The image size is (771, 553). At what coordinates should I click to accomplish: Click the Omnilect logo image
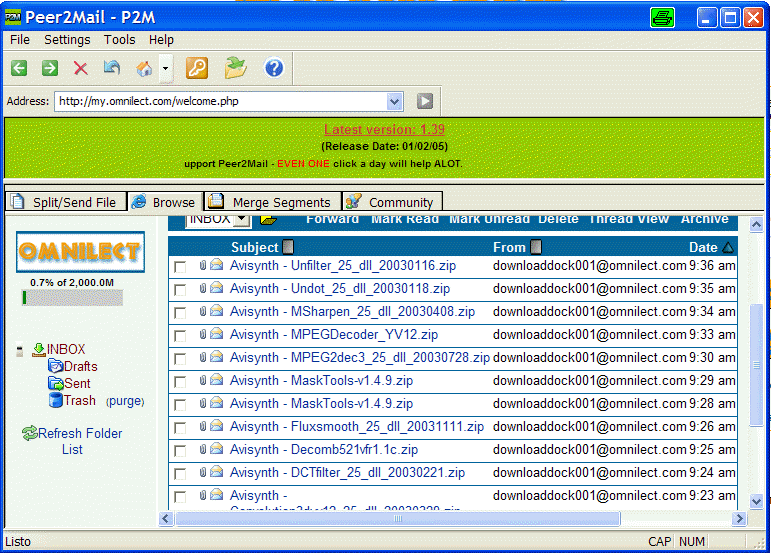click(x=81, y=252)
